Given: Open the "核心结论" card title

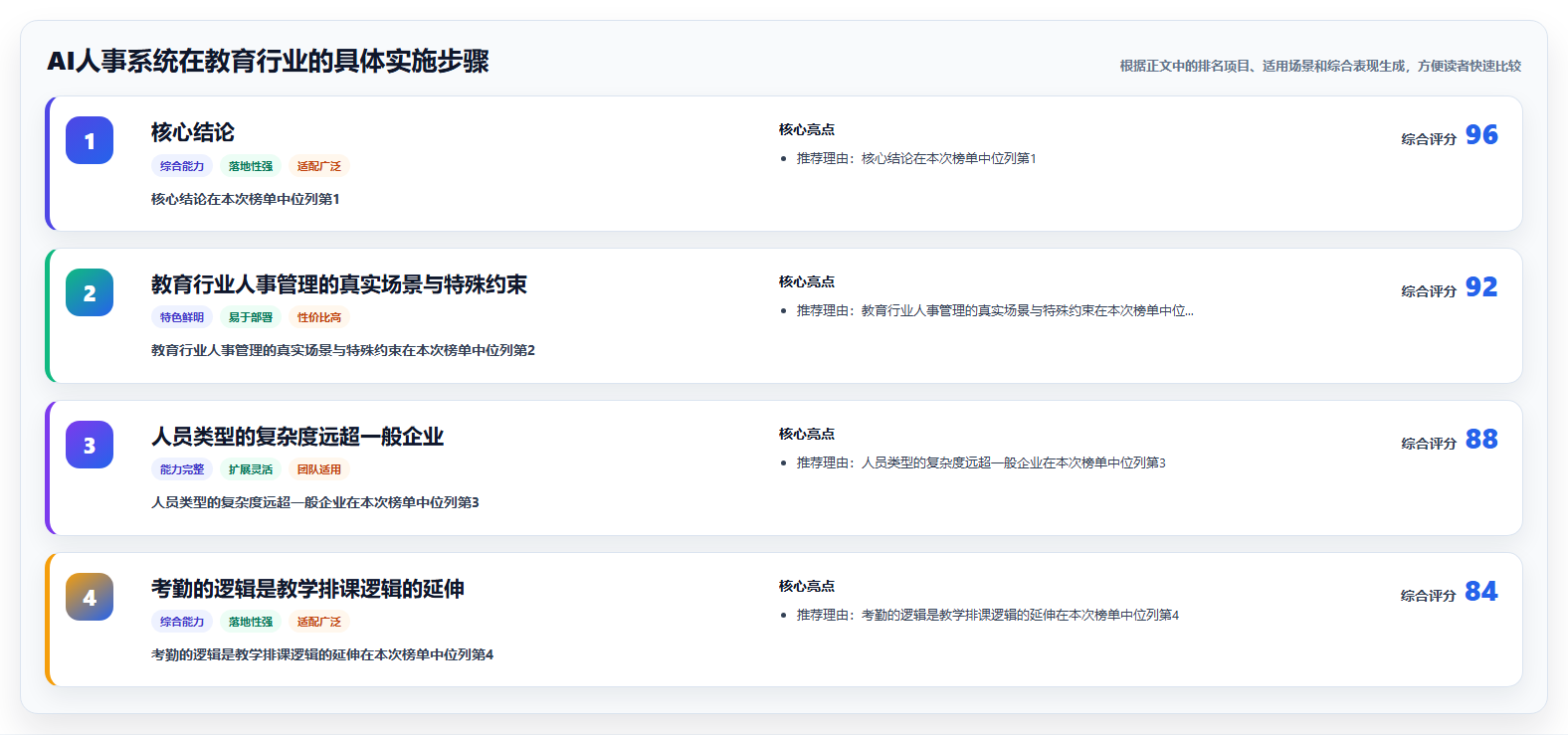Looking at the screenshot, I should 193,132.
